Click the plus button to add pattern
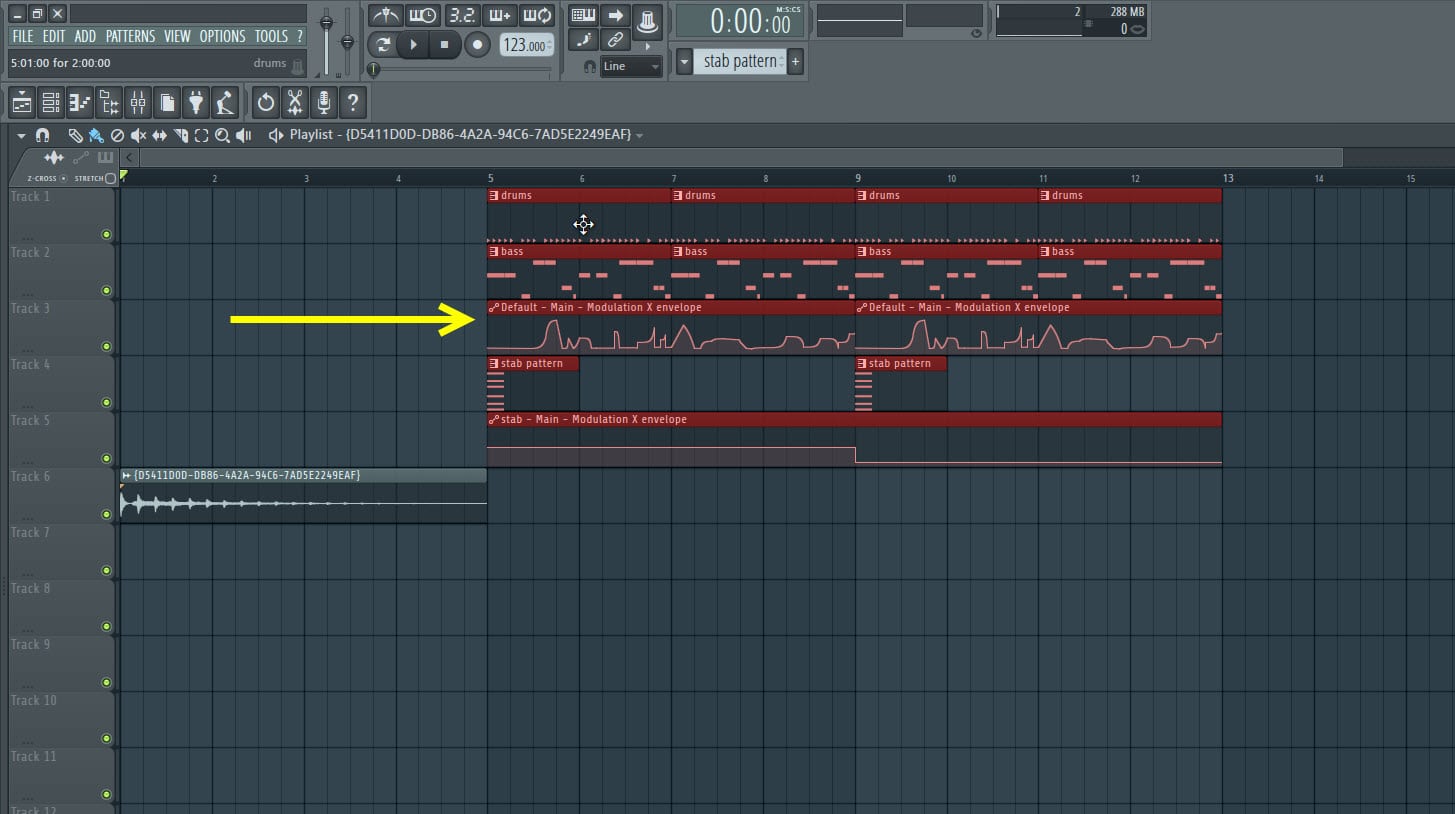This screenshot has width=1455, height=814. coord(796,62)
